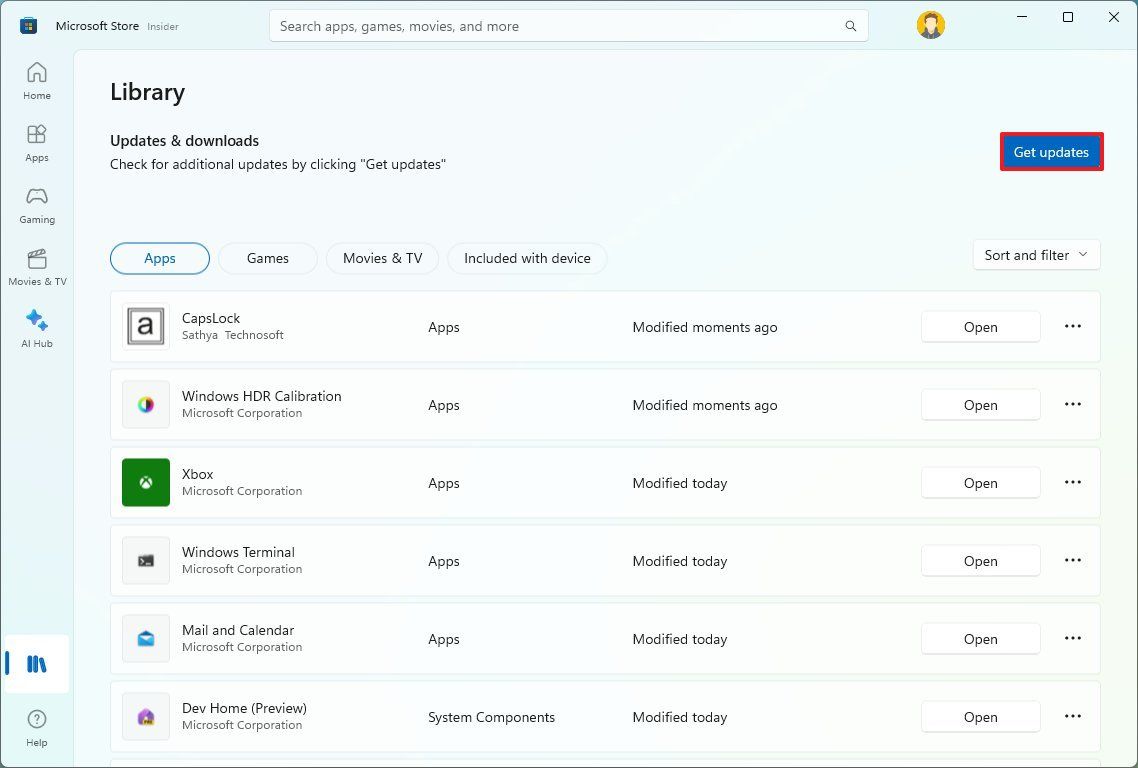The height and width of the screenshot is (768, 1138).
Task: Select the Apps icon in sidebar
Action: (36, 141)
